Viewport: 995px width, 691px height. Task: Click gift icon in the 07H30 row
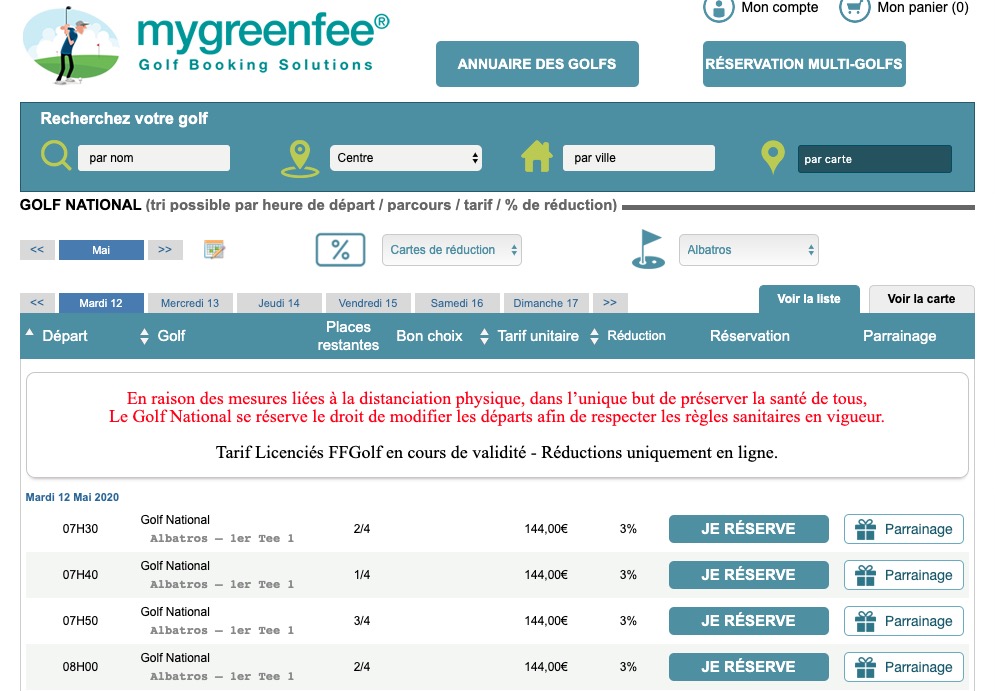866,529
